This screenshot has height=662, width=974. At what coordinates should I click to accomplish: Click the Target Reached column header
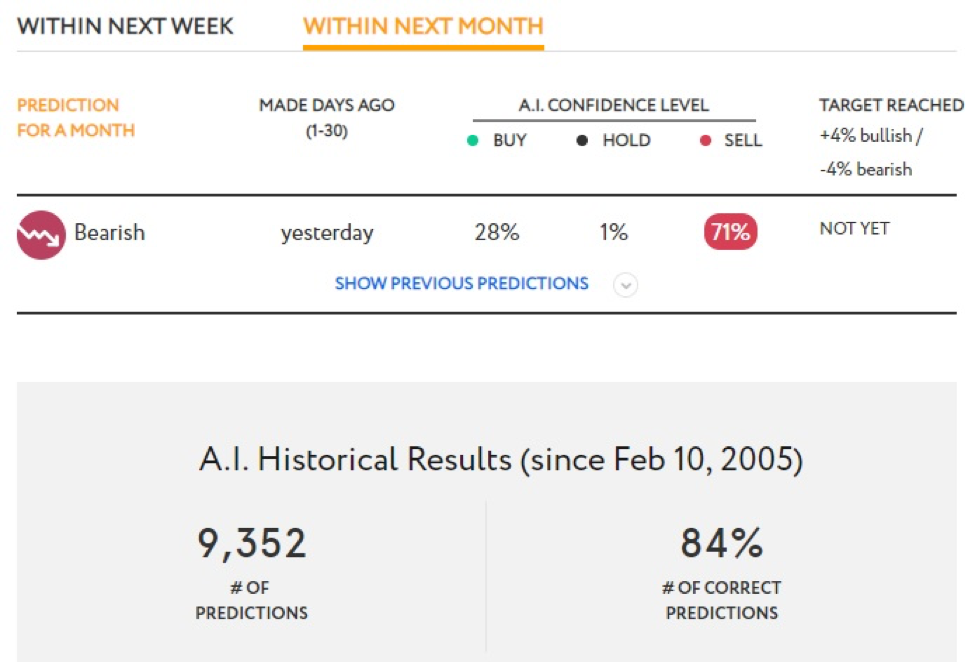point(891,105)
